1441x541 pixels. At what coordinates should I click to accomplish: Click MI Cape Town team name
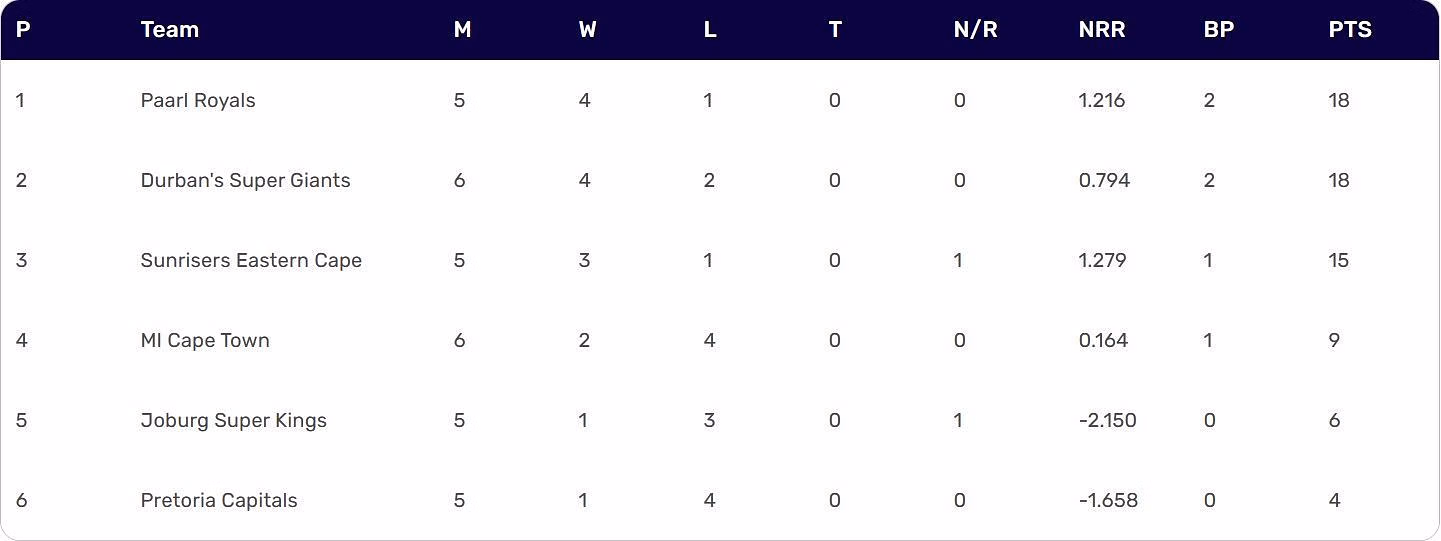pyautogui.click(x=205, y=340)
